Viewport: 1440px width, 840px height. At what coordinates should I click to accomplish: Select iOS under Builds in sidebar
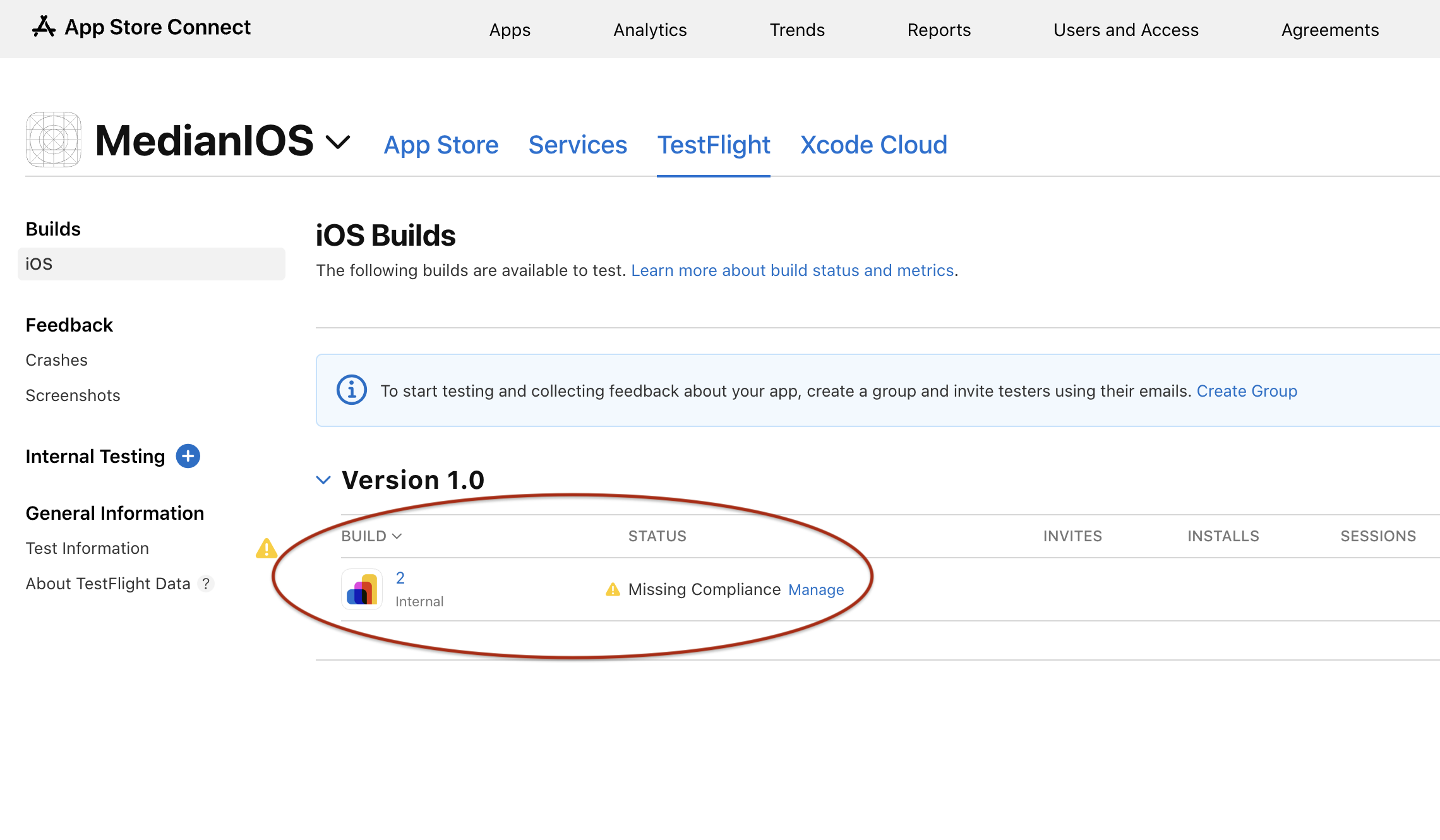coord(152,264)
